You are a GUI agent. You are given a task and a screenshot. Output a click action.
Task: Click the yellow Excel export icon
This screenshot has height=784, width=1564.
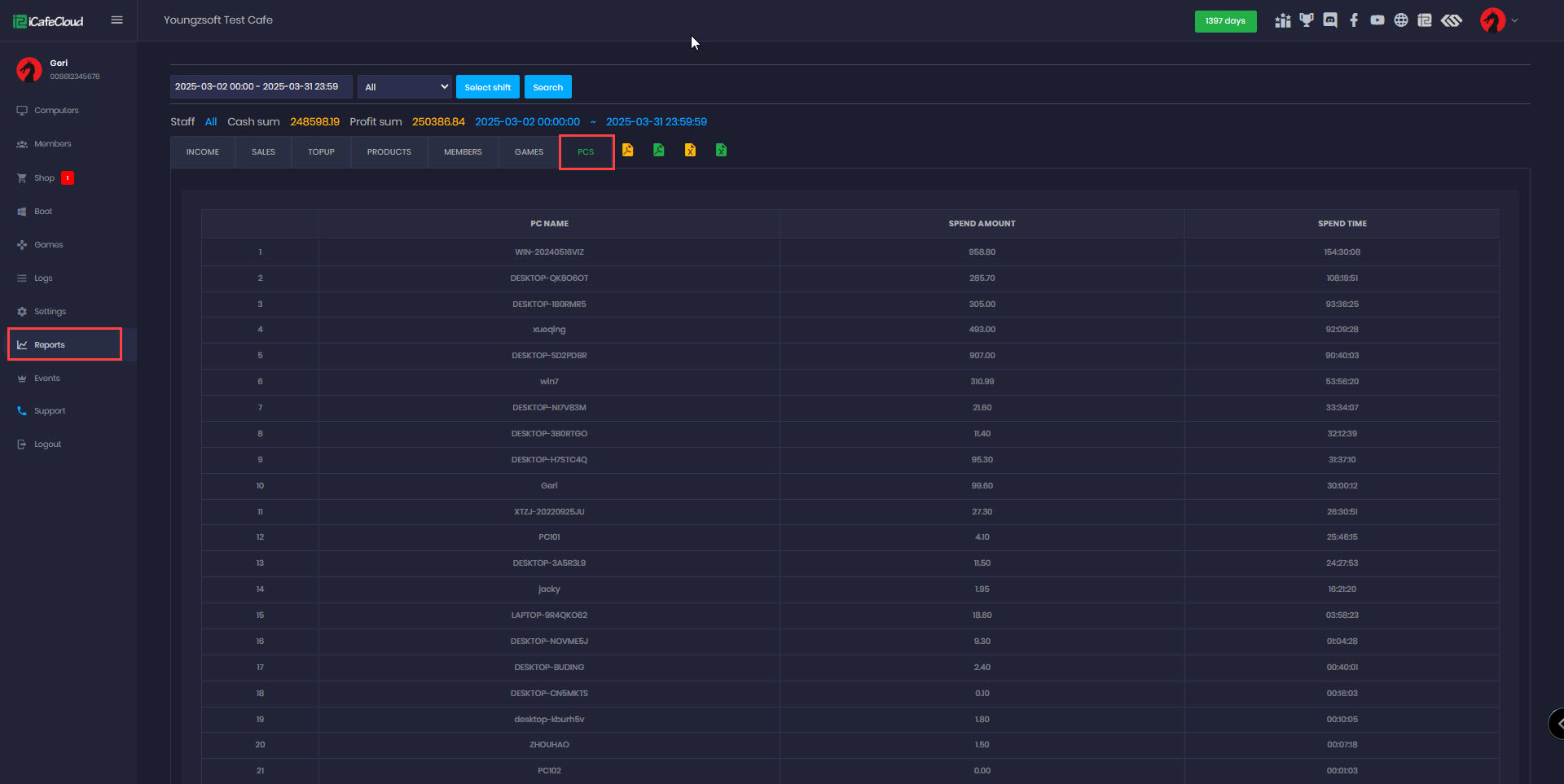click(690, 150)
